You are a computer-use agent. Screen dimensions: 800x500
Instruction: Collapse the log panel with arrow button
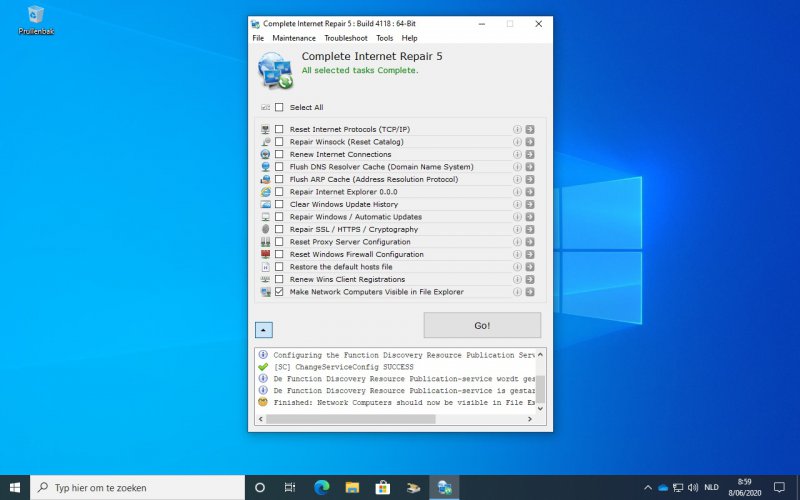click(262, 329)
